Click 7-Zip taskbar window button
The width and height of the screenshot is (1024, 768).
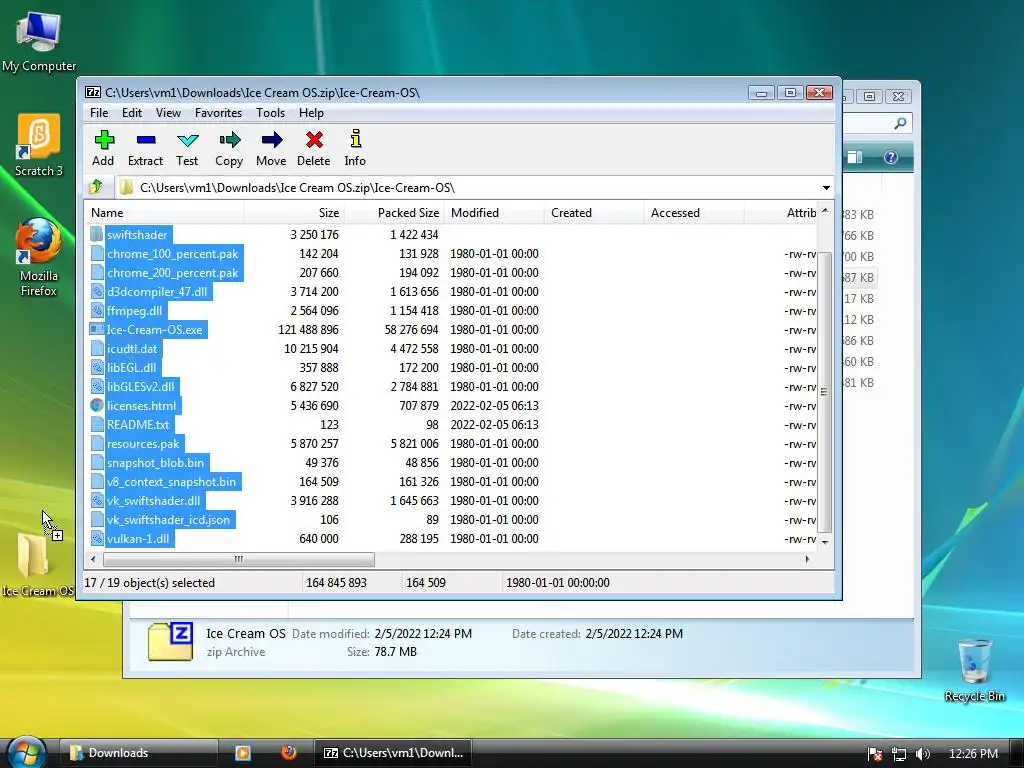(393, 753)
